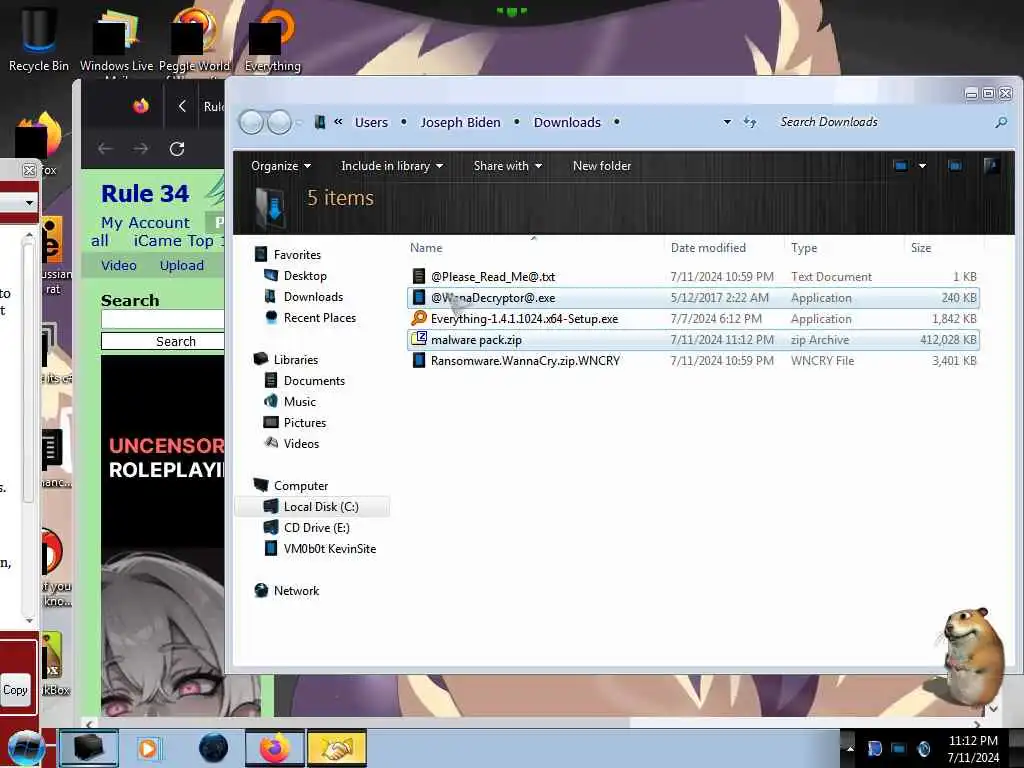Expand breadcrumb arrow after Downloads

pyautogui.click(x=616, y=122)
